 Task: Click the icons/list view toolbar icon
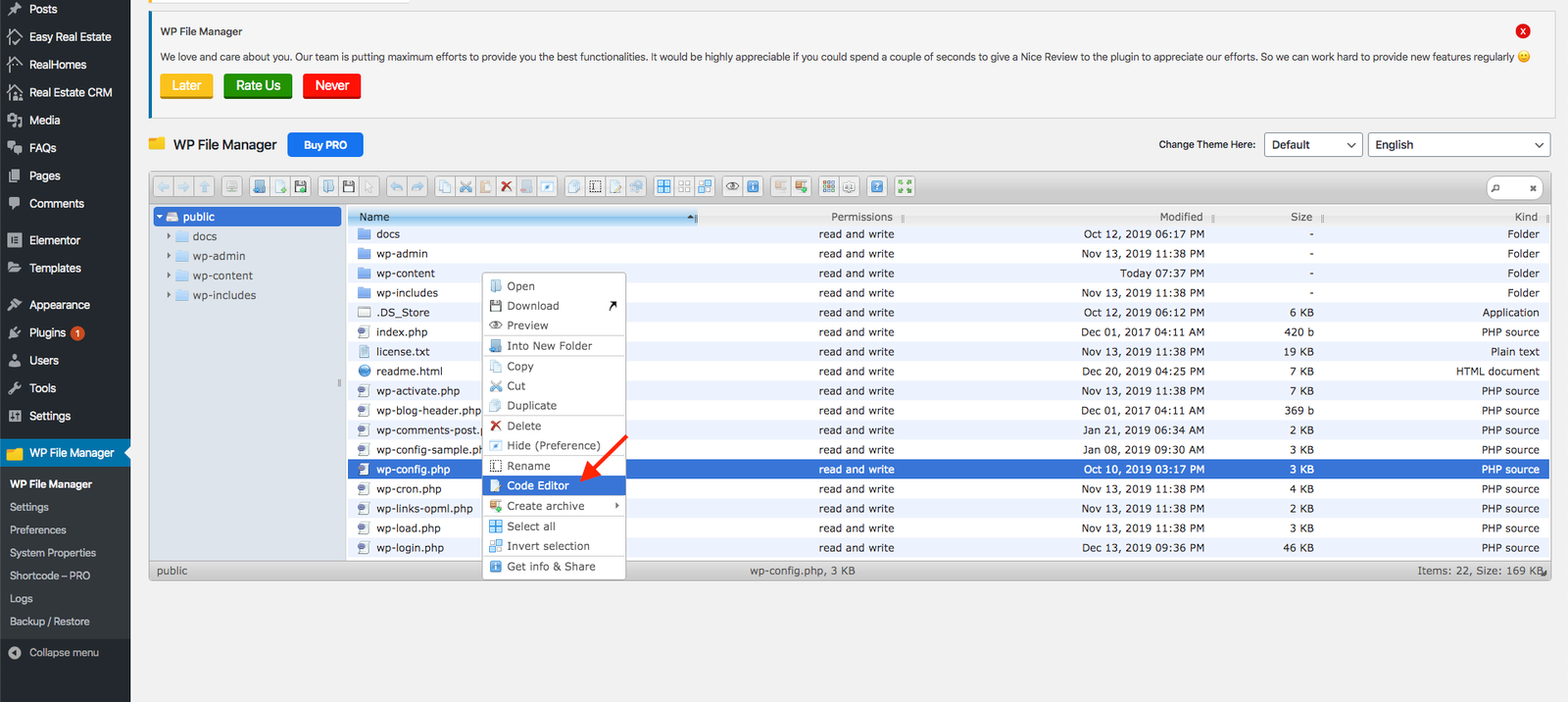point(829,186)
